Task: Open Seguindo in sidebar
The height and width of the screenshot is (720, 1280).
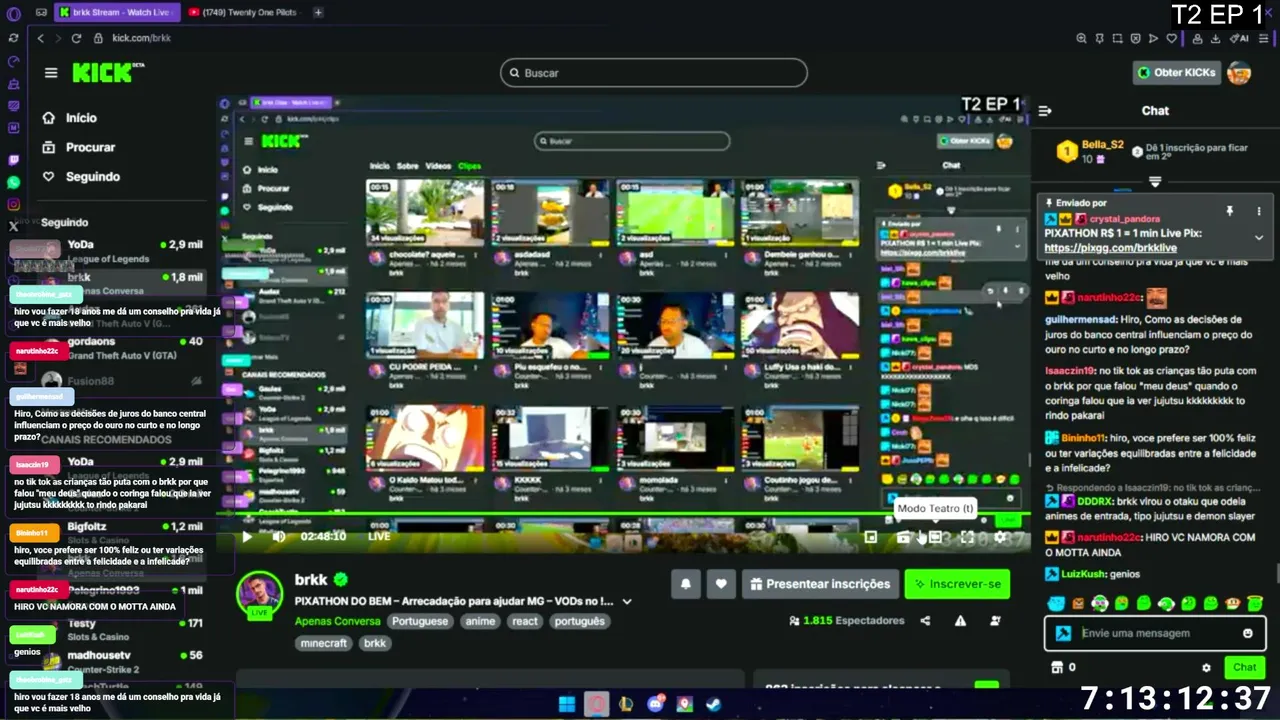Action: coord(81,176)
